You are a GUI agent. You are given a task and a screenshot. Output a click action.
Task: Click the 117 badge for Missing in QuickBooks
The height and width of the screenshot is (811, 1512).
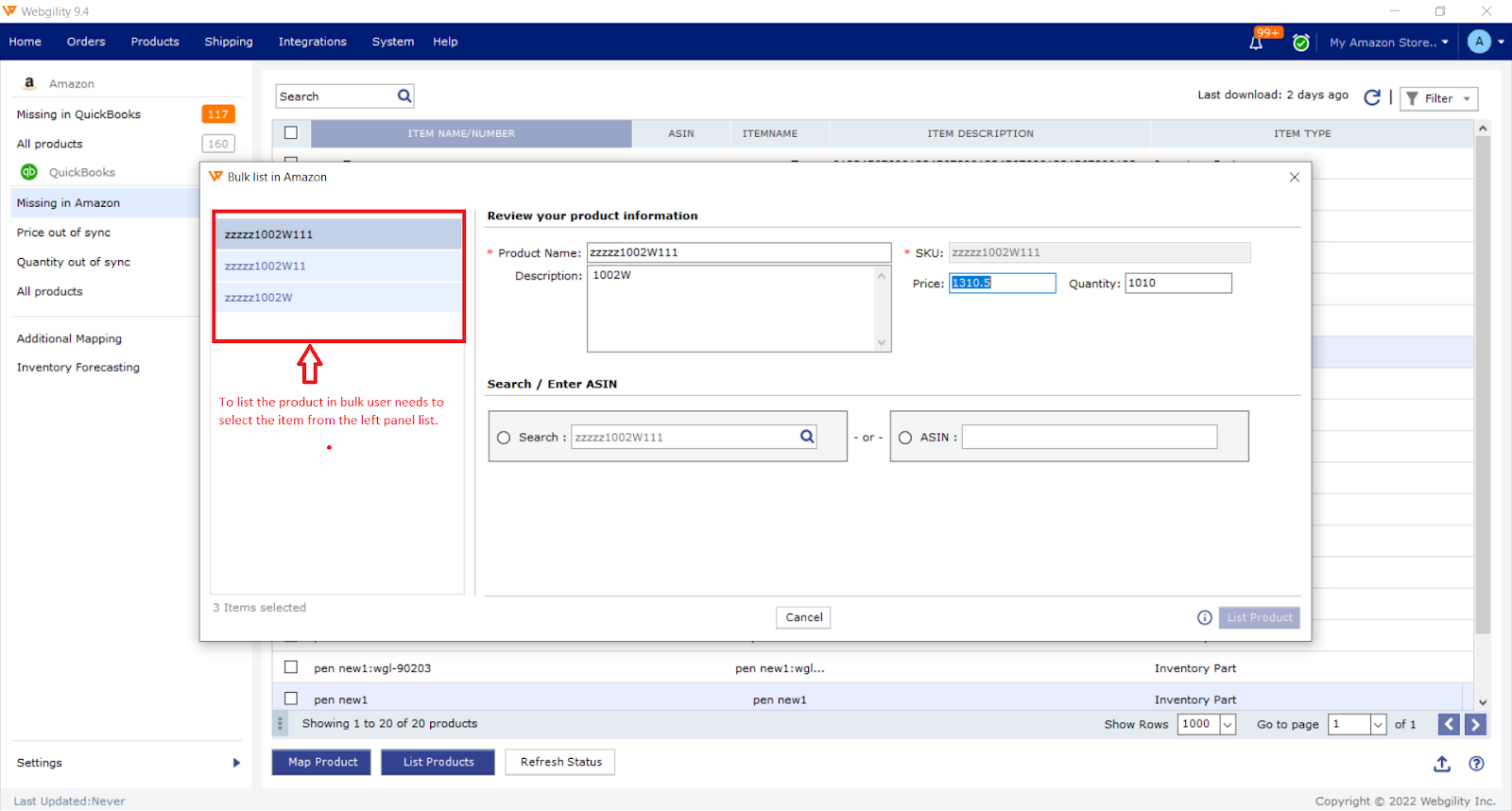coord(218,114)
